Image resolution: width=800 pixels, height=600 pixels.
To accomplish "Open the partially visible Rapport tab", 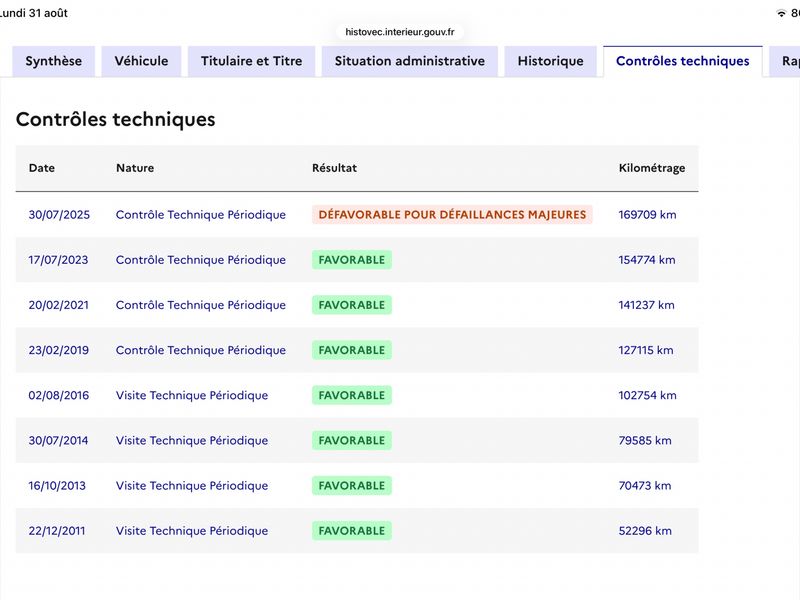I will coord(786,61).
